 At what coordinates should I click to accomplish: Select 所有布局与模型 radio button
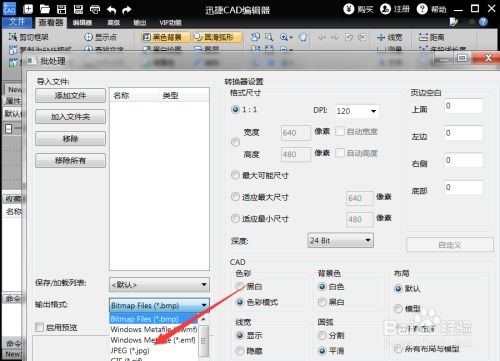398,349
